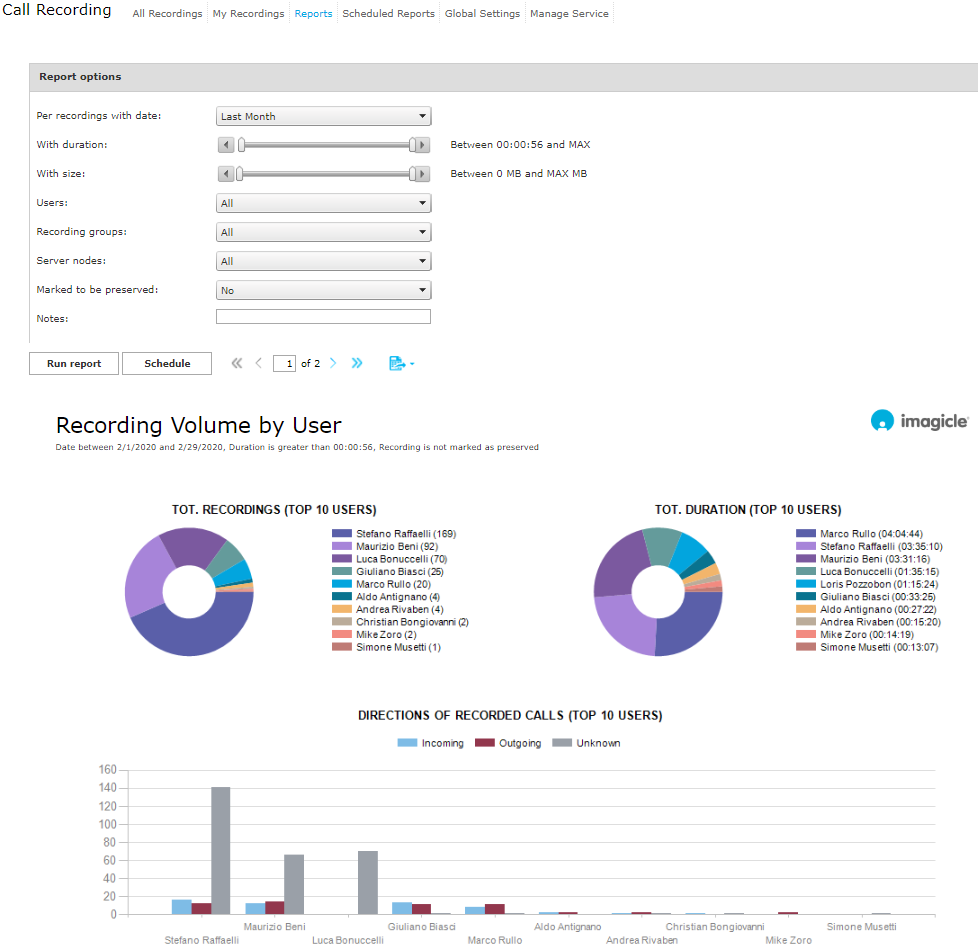This screenshot has height=950, width=978.
Task: Open the Last Month date dropdown
Action: 323,116
